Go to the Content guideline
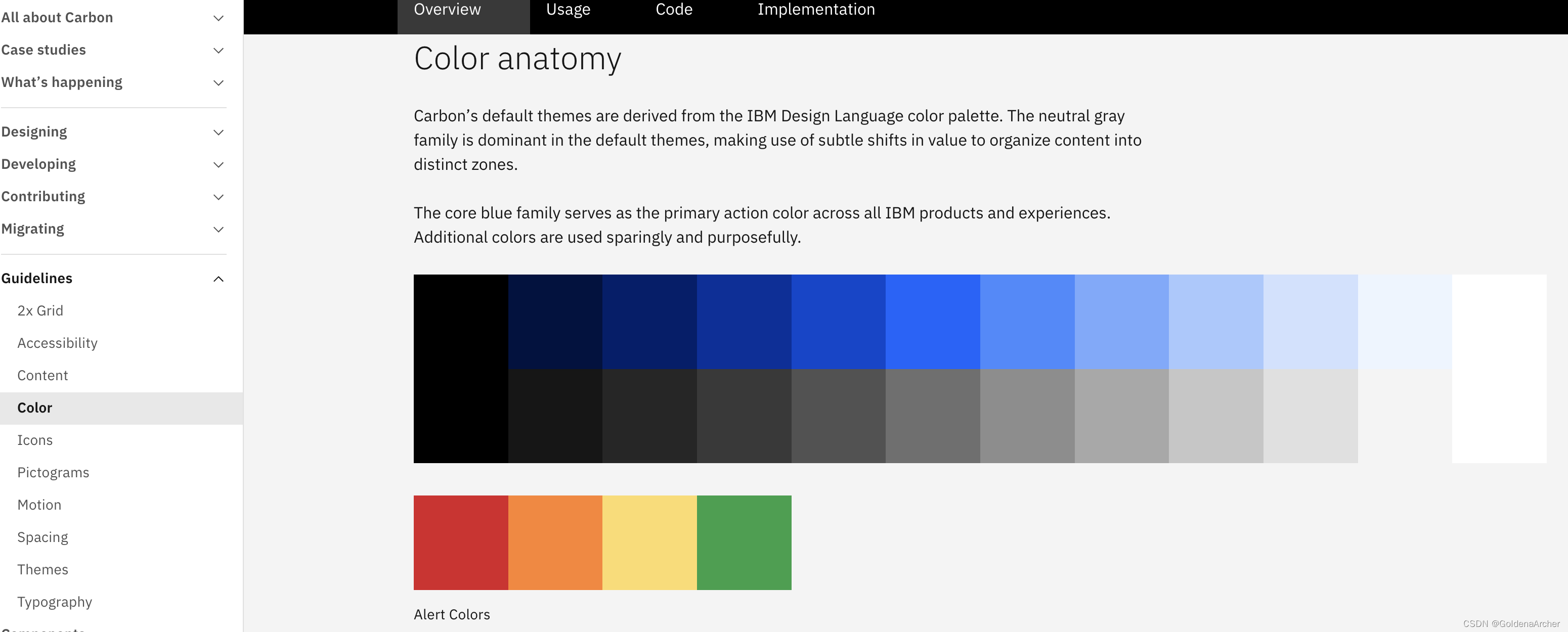The height and width of the screenshot is (632, 1568). click(x=122, y=375)
